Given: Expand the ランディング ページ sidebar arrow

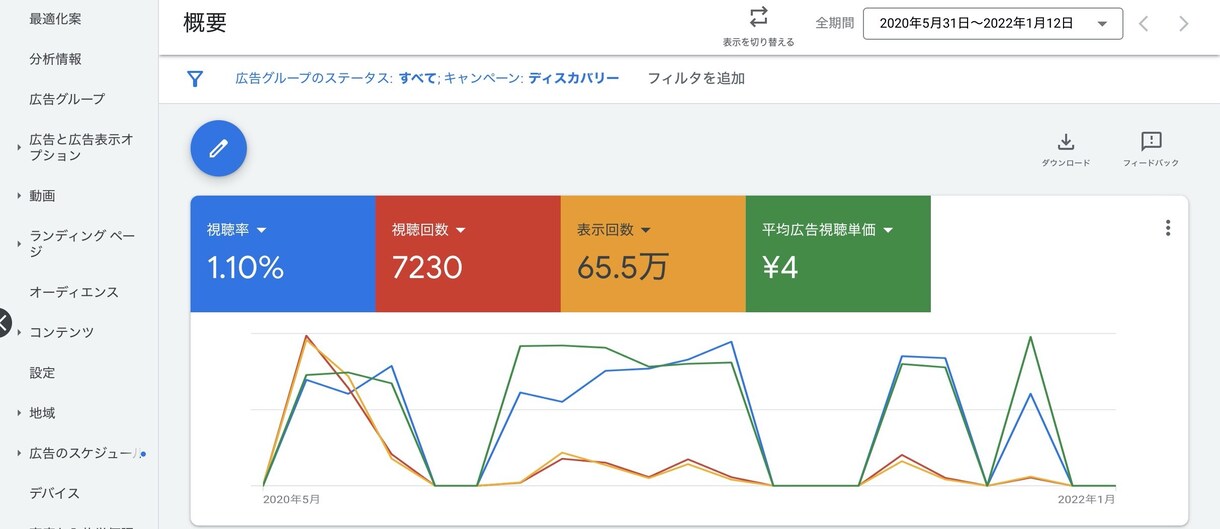Looking at the screenshot, I should (x=19, y=244).
